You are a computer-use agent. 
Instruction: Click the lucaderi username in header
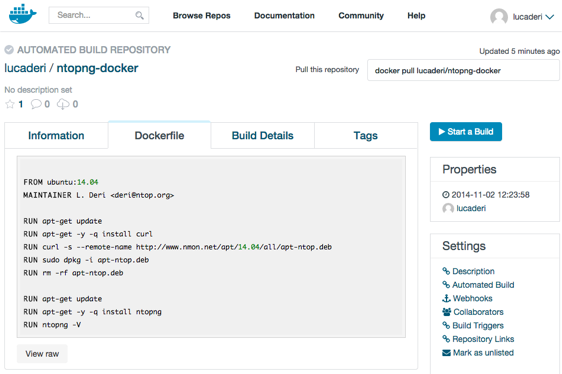(527, 17)
